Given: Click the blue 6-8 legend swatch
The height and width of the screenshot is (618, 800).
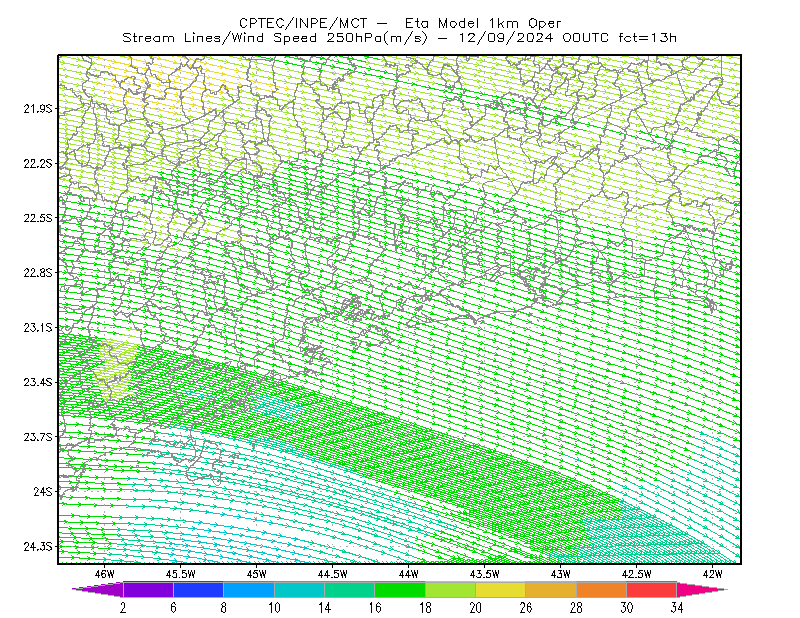Looking at the screenshot, I should click(x=198, y=589).
